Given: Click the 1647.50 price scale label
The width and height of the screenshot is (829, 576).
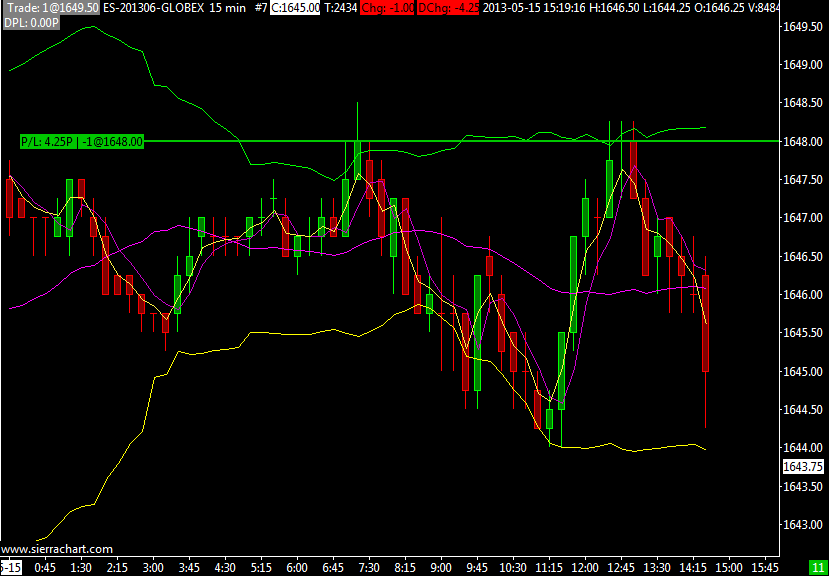Looking at the screenshot, I should pyautogui.click(x=804, y=180).
